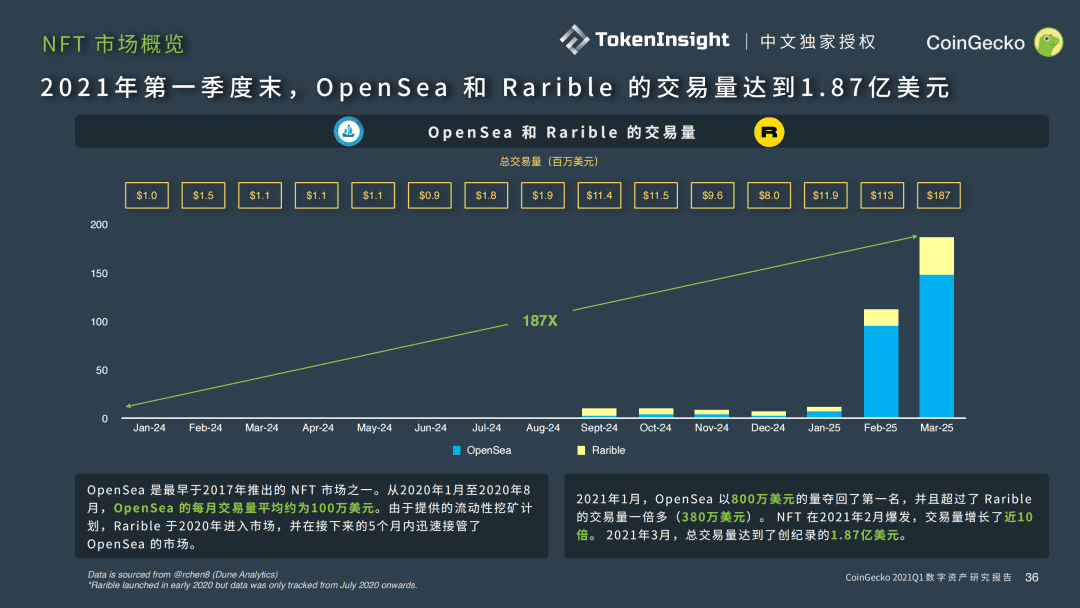Image resolution: width=1080 pixels, height=608 pixels.
Task: Select the yellow Rarible segment of Mar-25 bar
Action: pyautogui.click(x=937, y=256)
